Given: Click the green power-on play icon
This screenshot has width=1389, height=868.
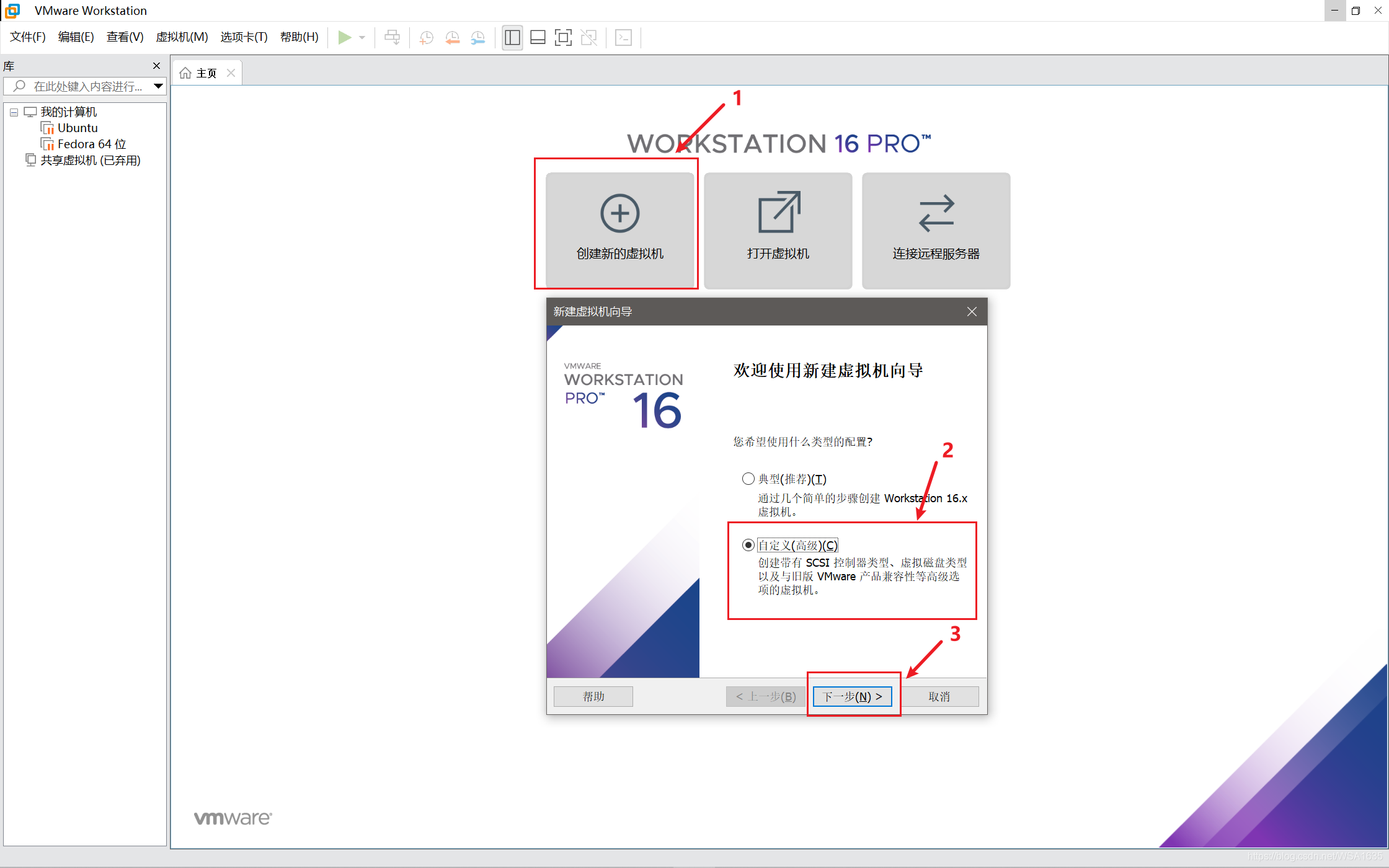Looking at the screenshot, I should [x=345, y=37].
